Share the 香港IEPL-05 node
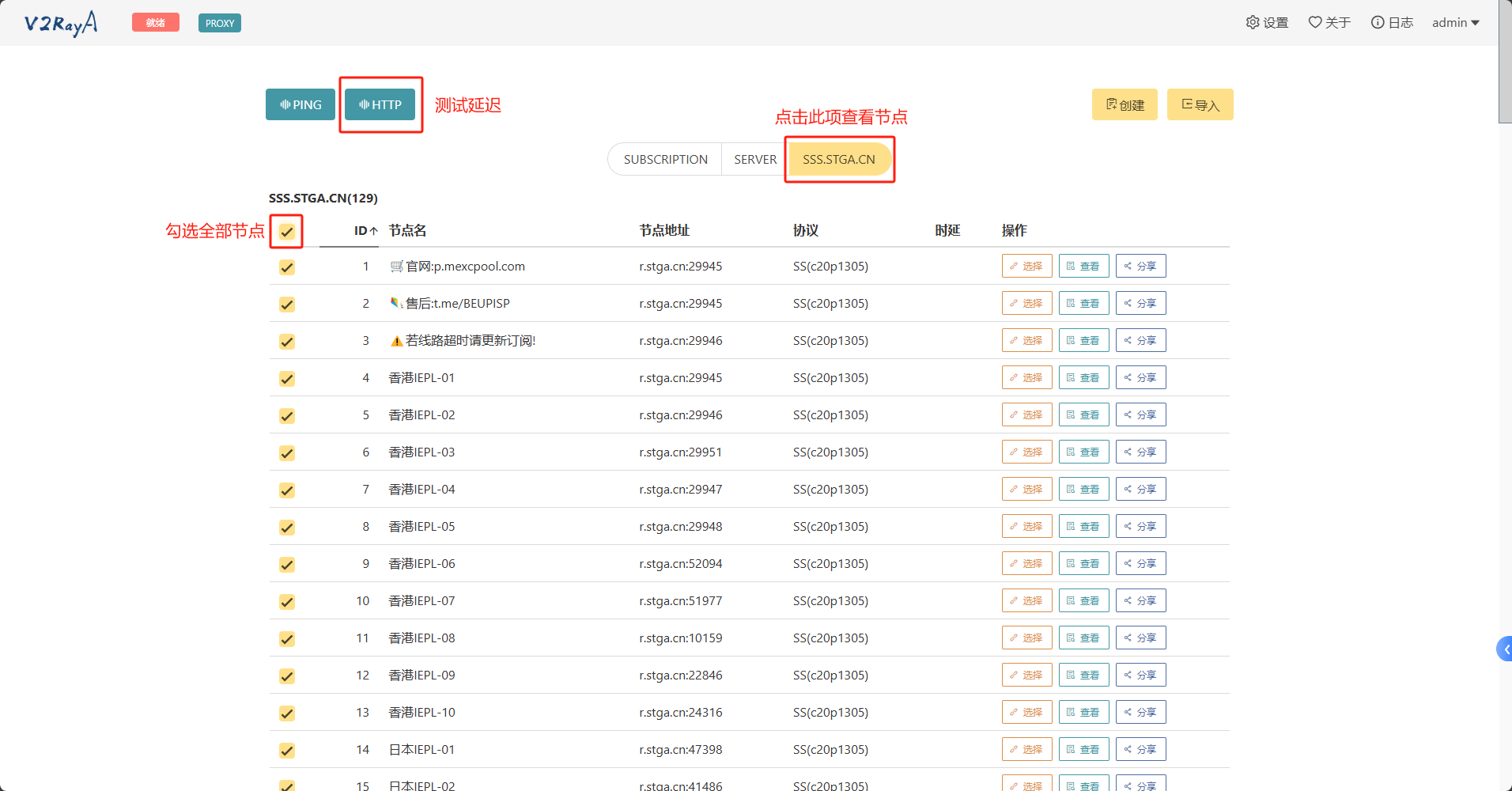The height and width of the screenshot is (791, 1512). (1140, 526)
